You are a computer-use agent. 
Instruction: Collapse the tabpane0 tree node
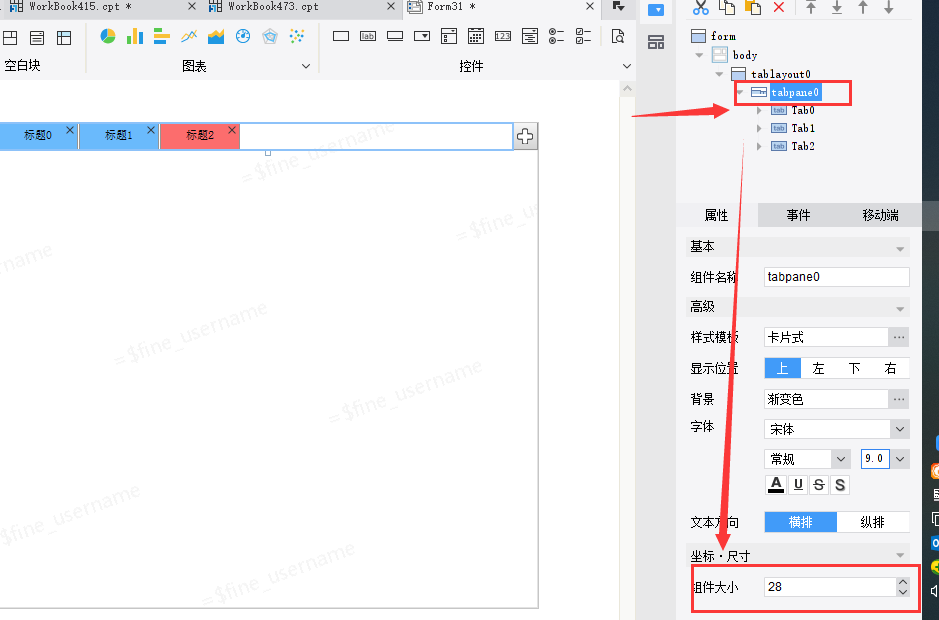[x=741, y=92]
